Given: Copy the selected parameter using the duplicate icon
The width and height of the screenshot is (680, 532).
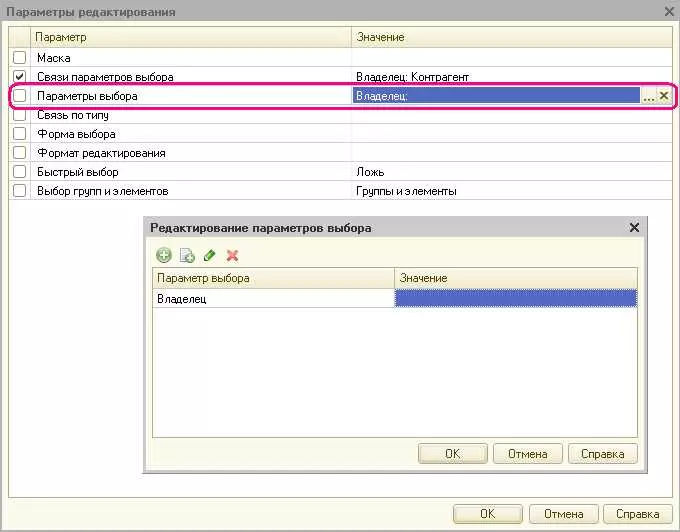Looking at the screenshot, I should point(187,255).
